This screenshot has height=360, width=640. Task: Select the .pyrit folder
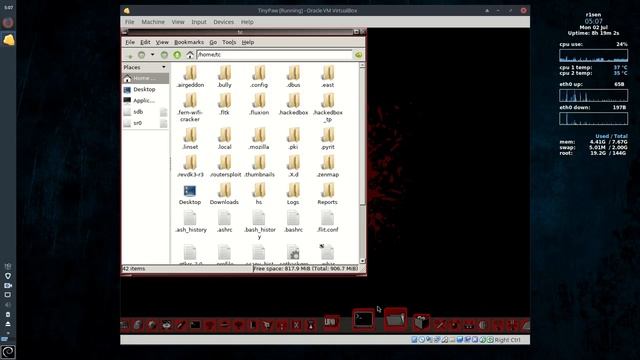tap(328, 139)
